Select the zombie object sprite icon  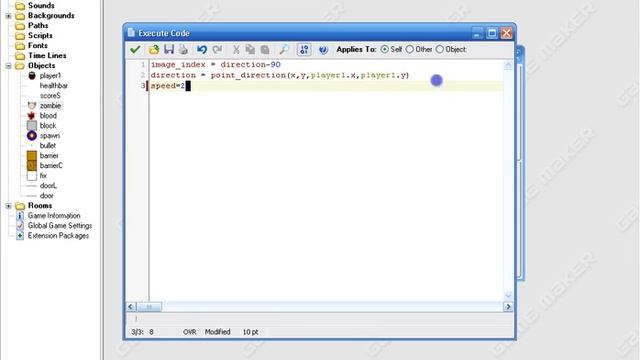point(32,105)
